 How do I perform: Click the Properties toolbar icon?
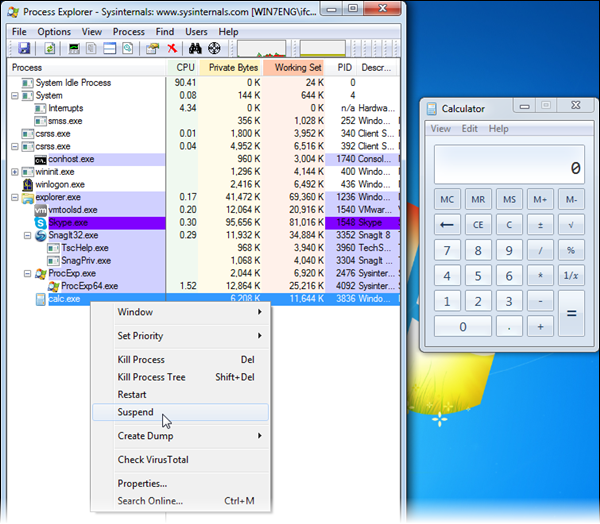click(x=152, y=49)
